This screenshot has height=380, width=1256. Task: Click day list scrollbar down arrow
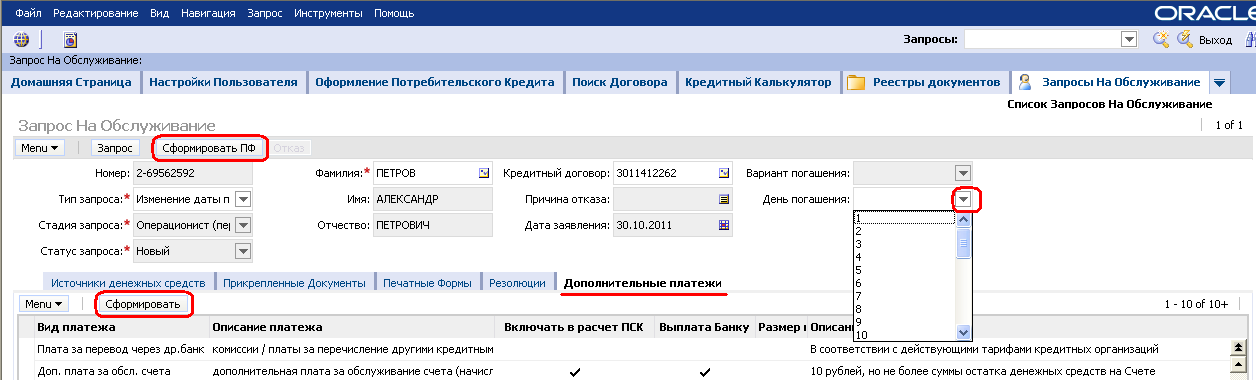[x=964, y=332]
